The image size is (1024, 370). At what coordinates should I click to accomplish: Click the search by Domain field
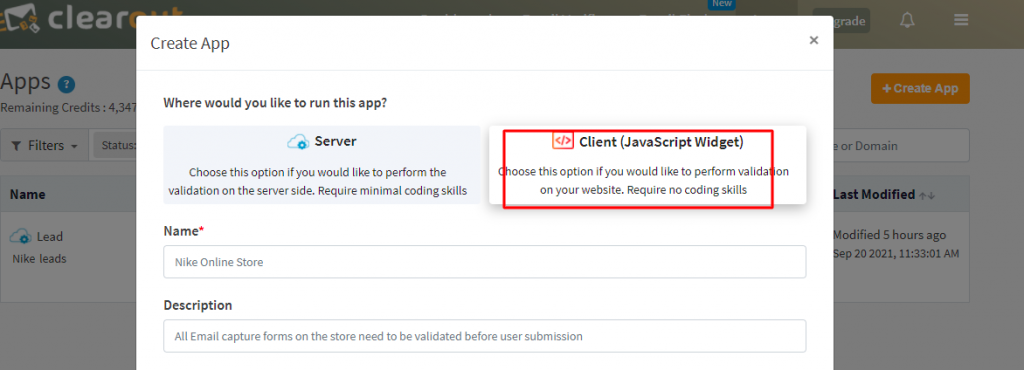coord(901,146)
